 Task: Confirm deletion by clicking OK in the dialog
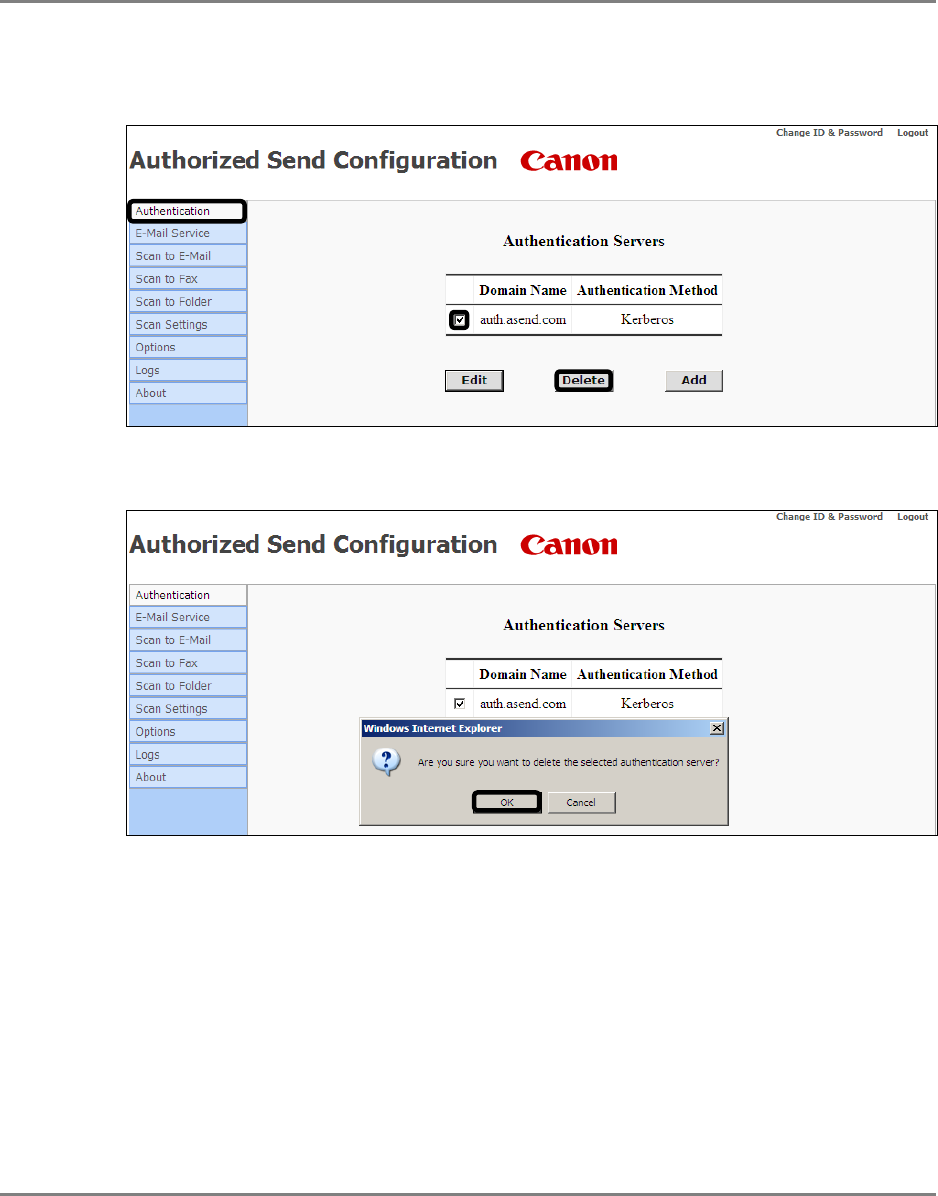pyautogui.click(x=507, y=802)
